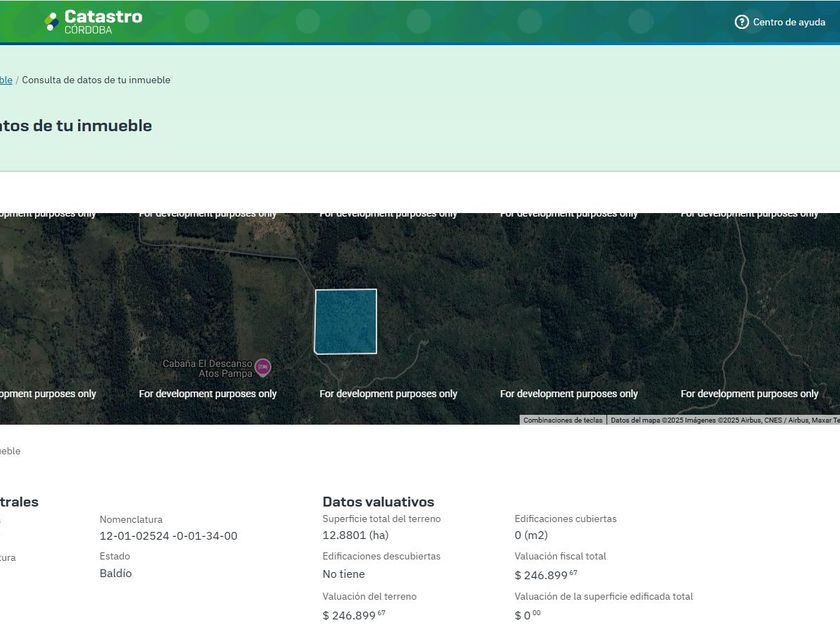Click the map data attribution text
Image resolution: width=840 pixels, height=630 pixels.
click(724, 420)
